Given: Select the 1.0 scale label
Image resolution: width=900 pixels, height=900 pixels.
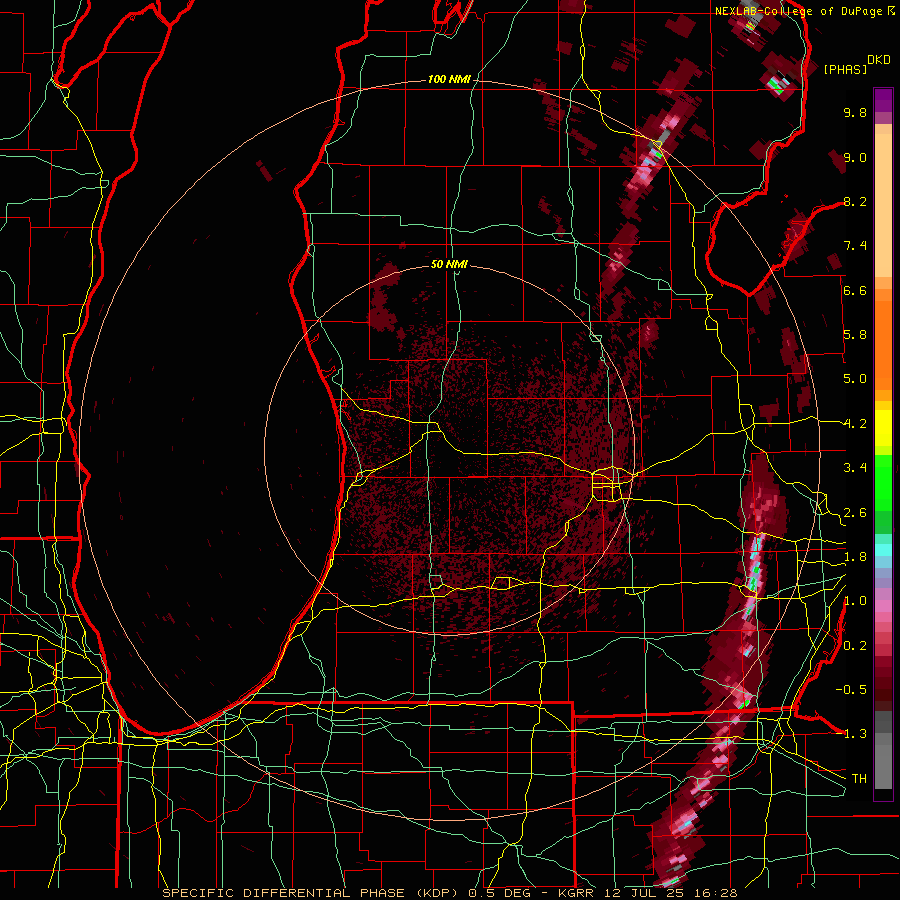Looking at the screenshot, I should [x=855, y=601].
